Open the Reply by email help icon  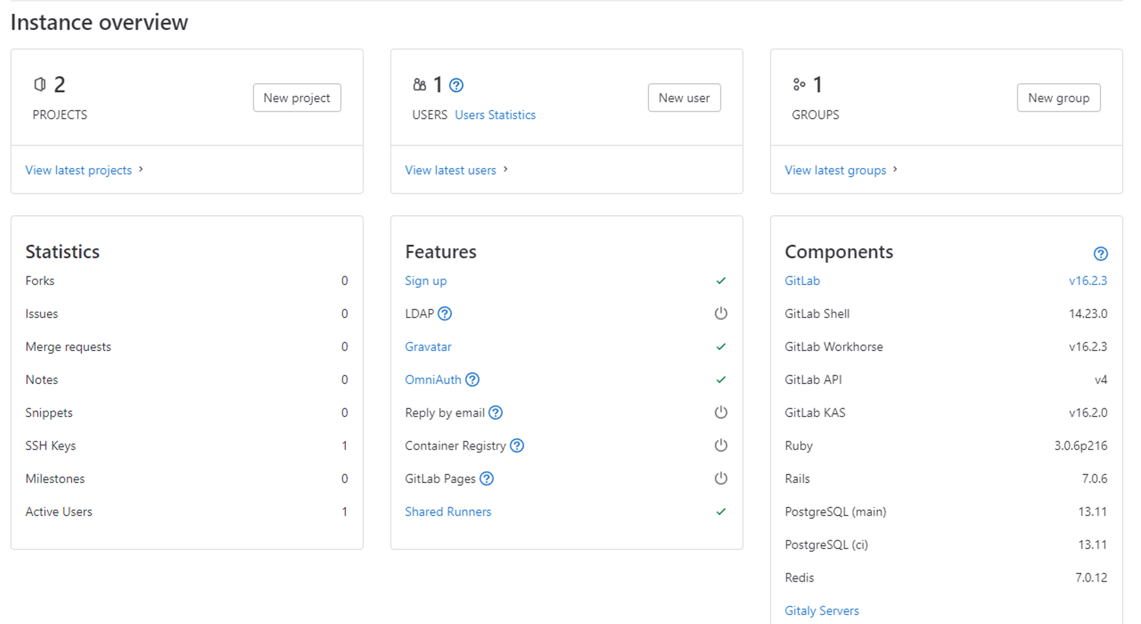(x=496, y=412)
